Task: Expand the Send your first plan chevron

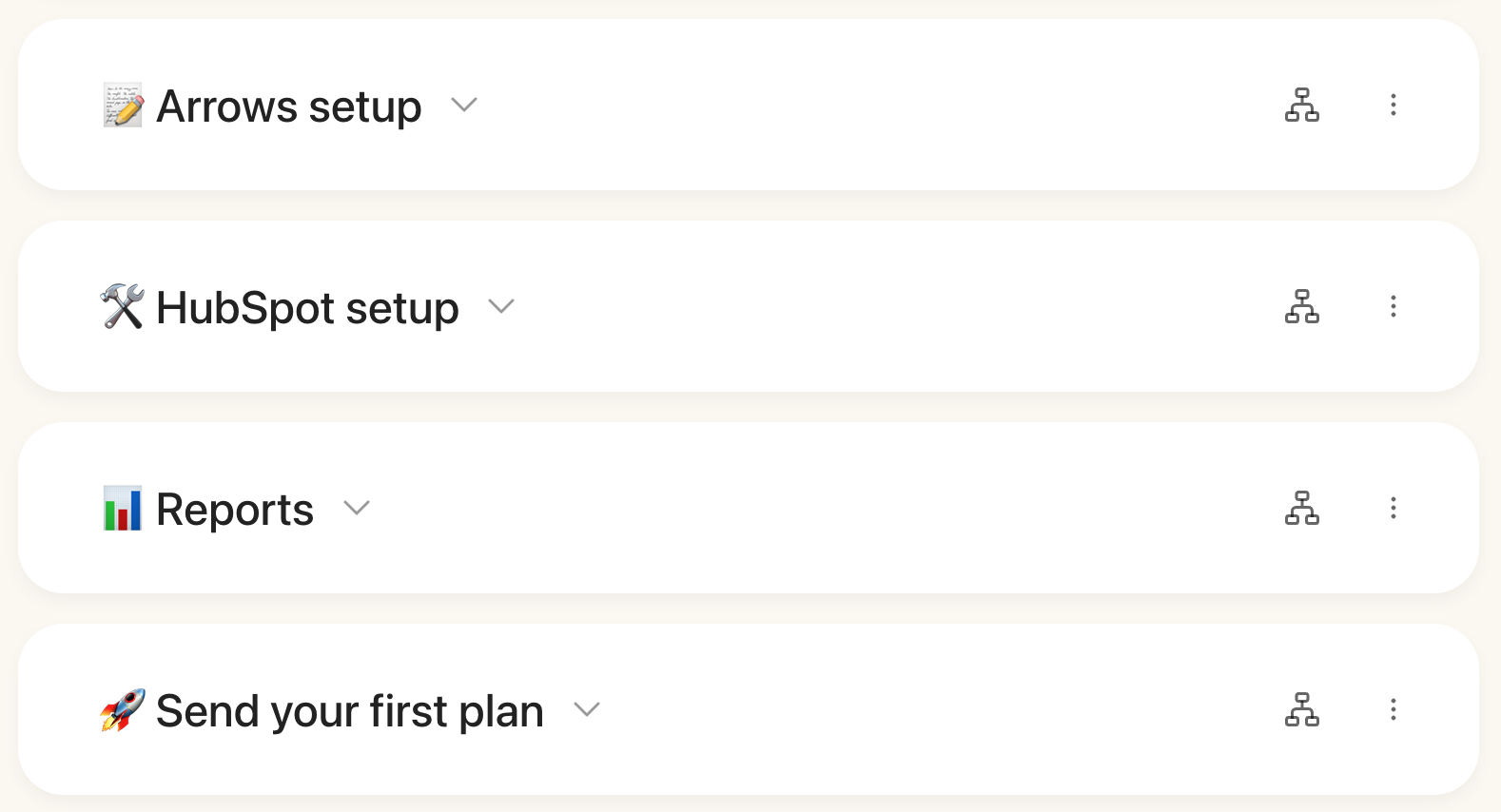Action: [587, 709]
